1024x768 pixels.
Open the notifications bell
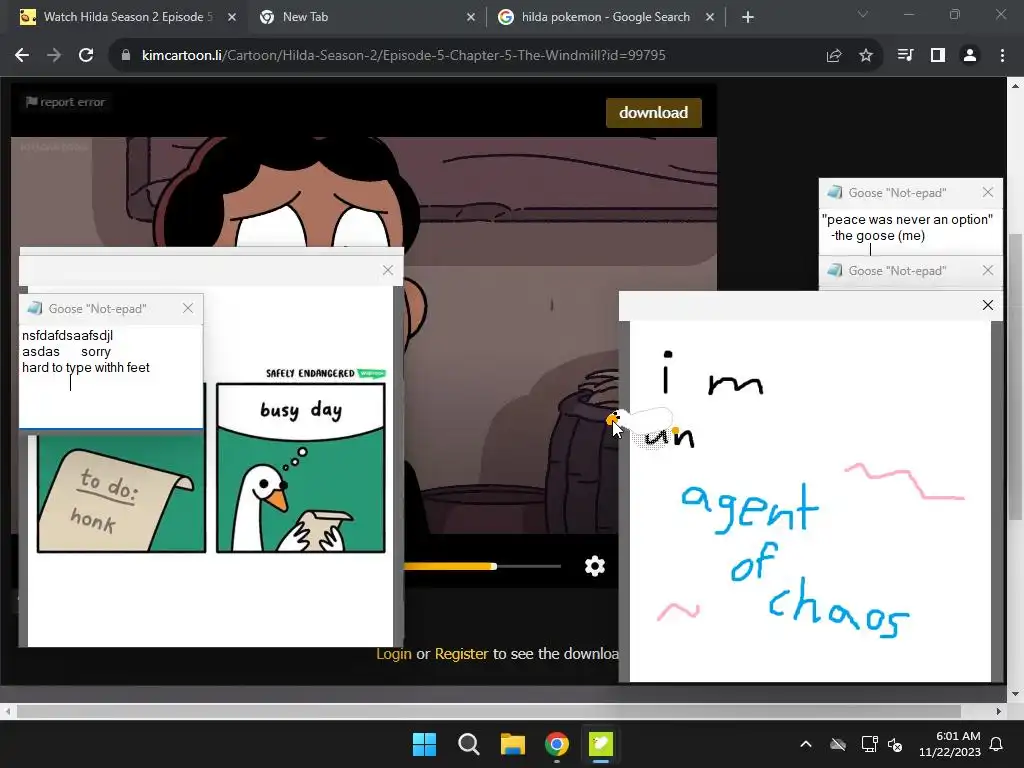[997, 744]
